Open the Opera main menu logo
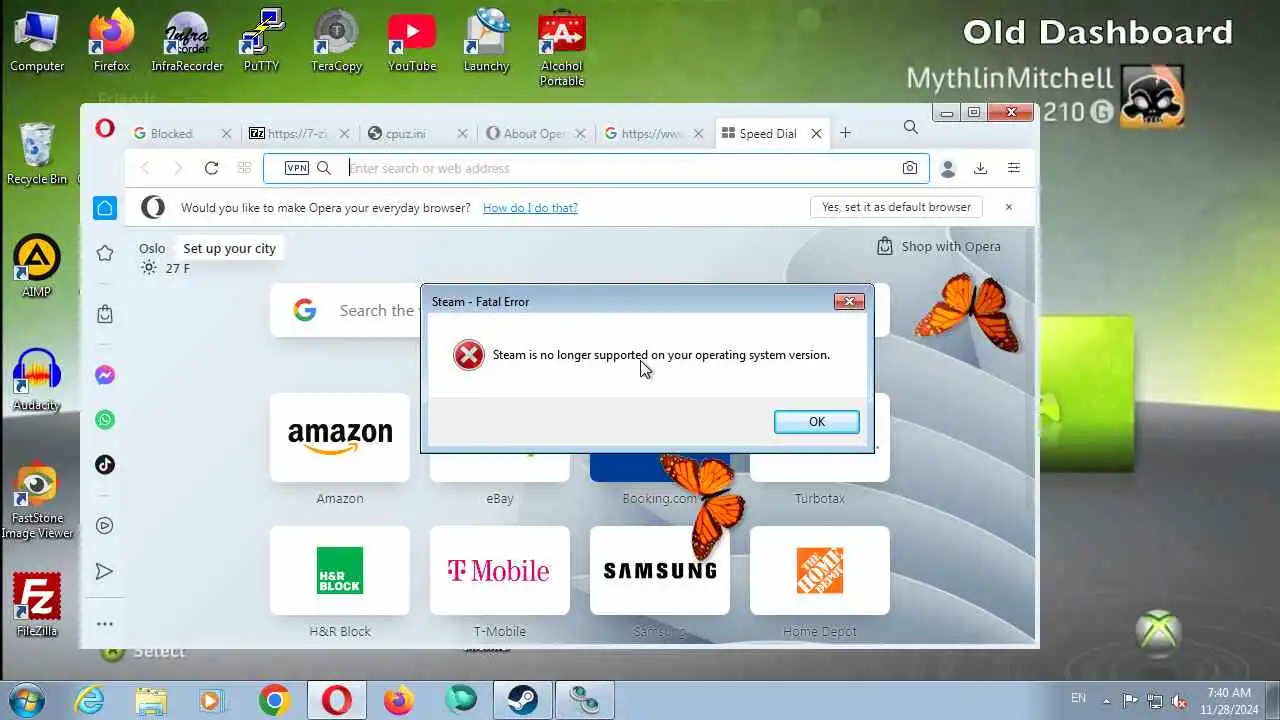The height and width of the screenshot is (720, 1280). click(x=105, y=129)
